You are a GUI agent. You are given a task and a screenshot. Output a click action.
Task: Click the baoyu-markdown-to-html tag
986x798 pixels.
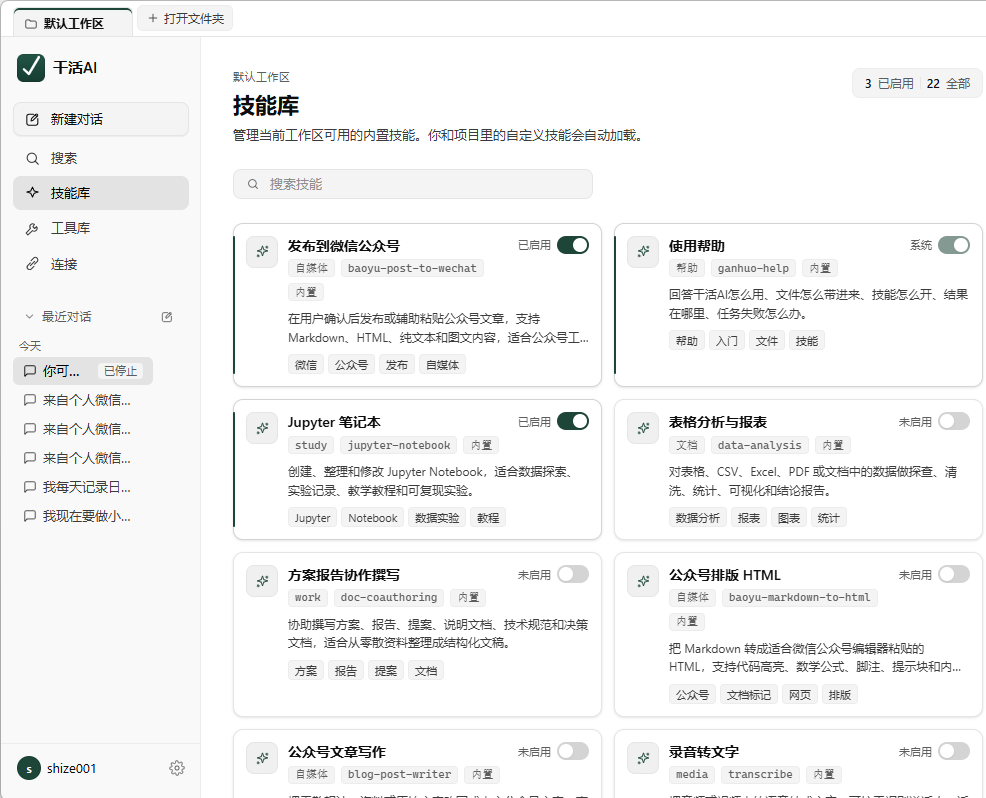[799, 597]
